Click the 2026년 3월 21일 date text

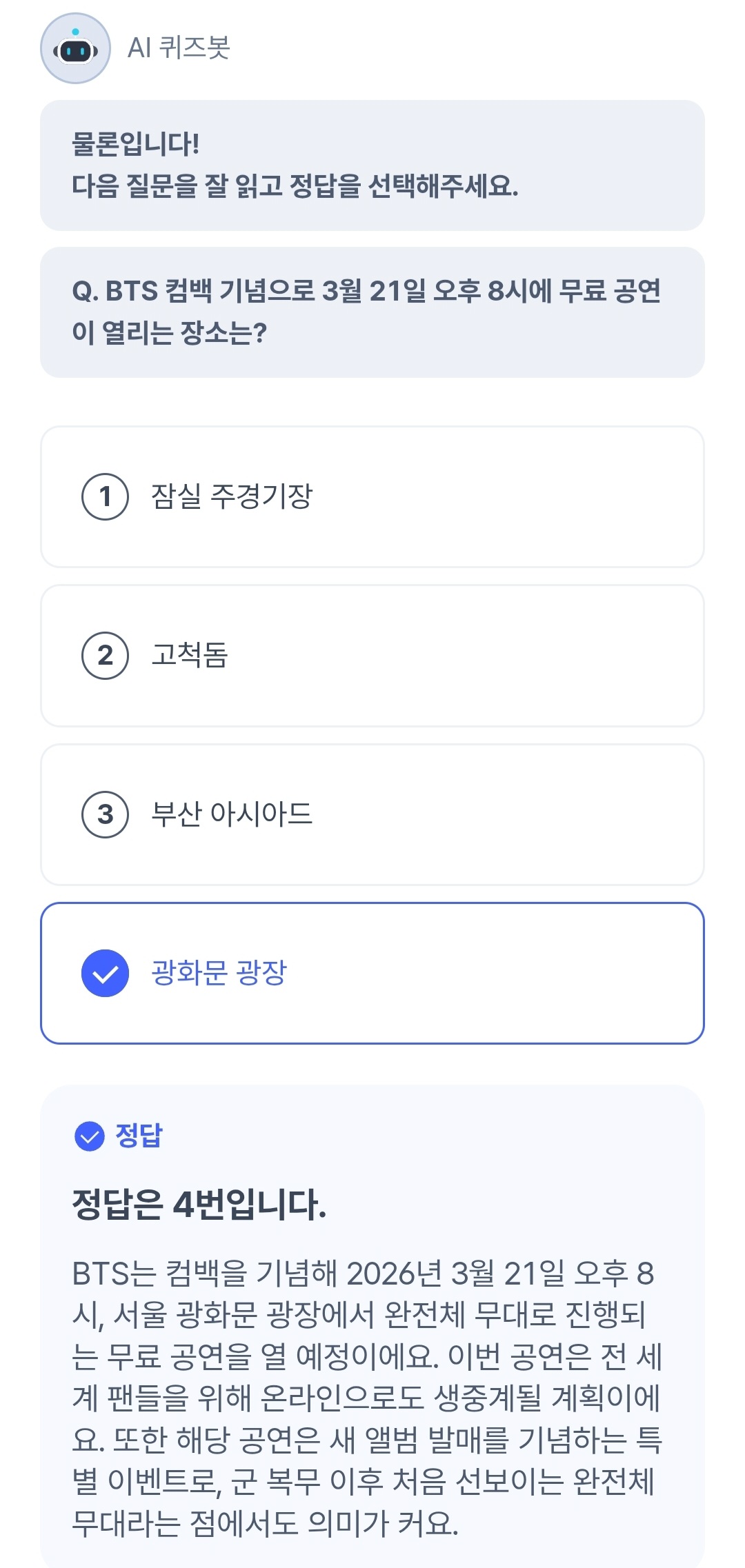pyautogui.click(x=455, y=1274)
